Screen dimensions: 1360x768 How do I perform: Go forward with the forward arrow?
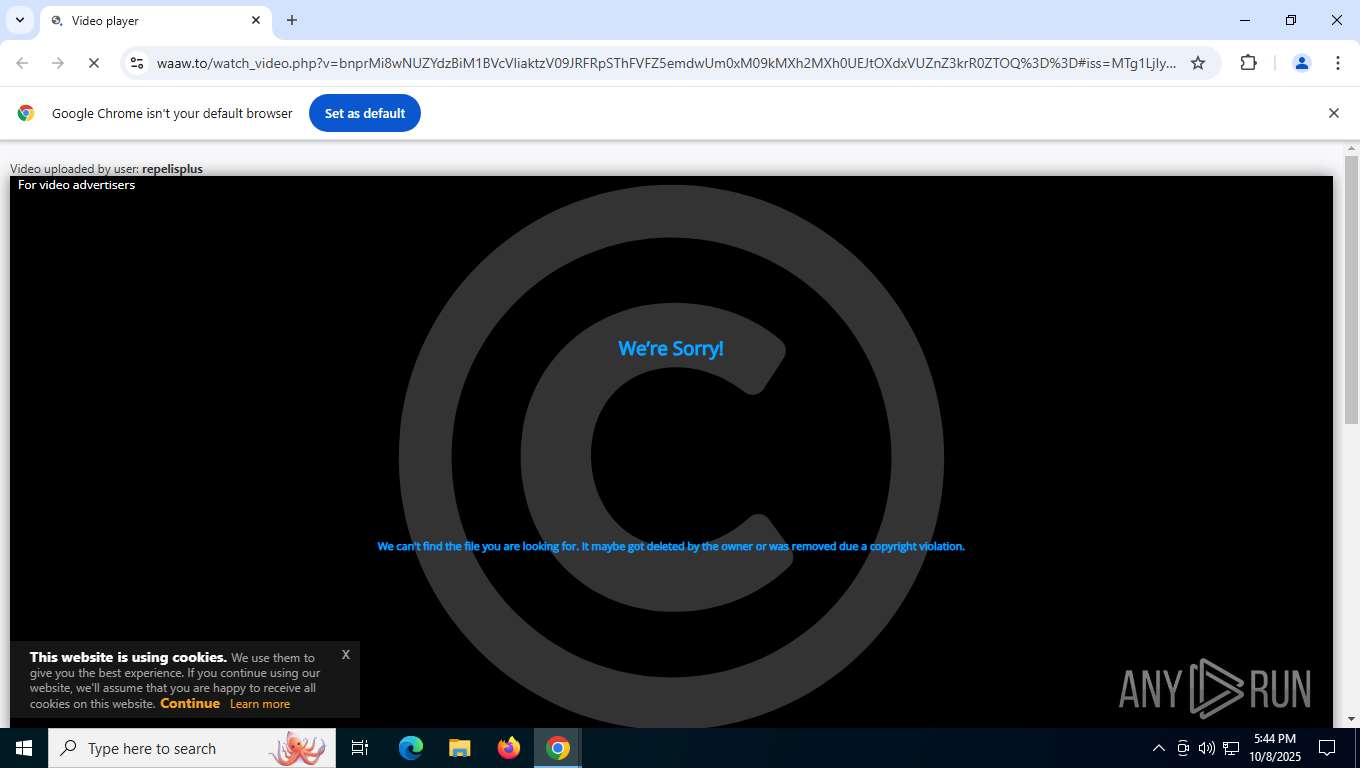point(58,63)
